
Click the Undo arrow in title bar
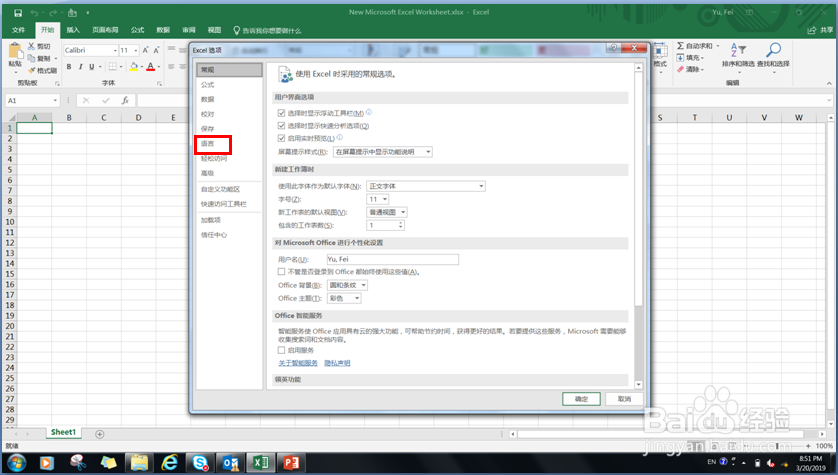pyautogui.click(x=34, y=12)
